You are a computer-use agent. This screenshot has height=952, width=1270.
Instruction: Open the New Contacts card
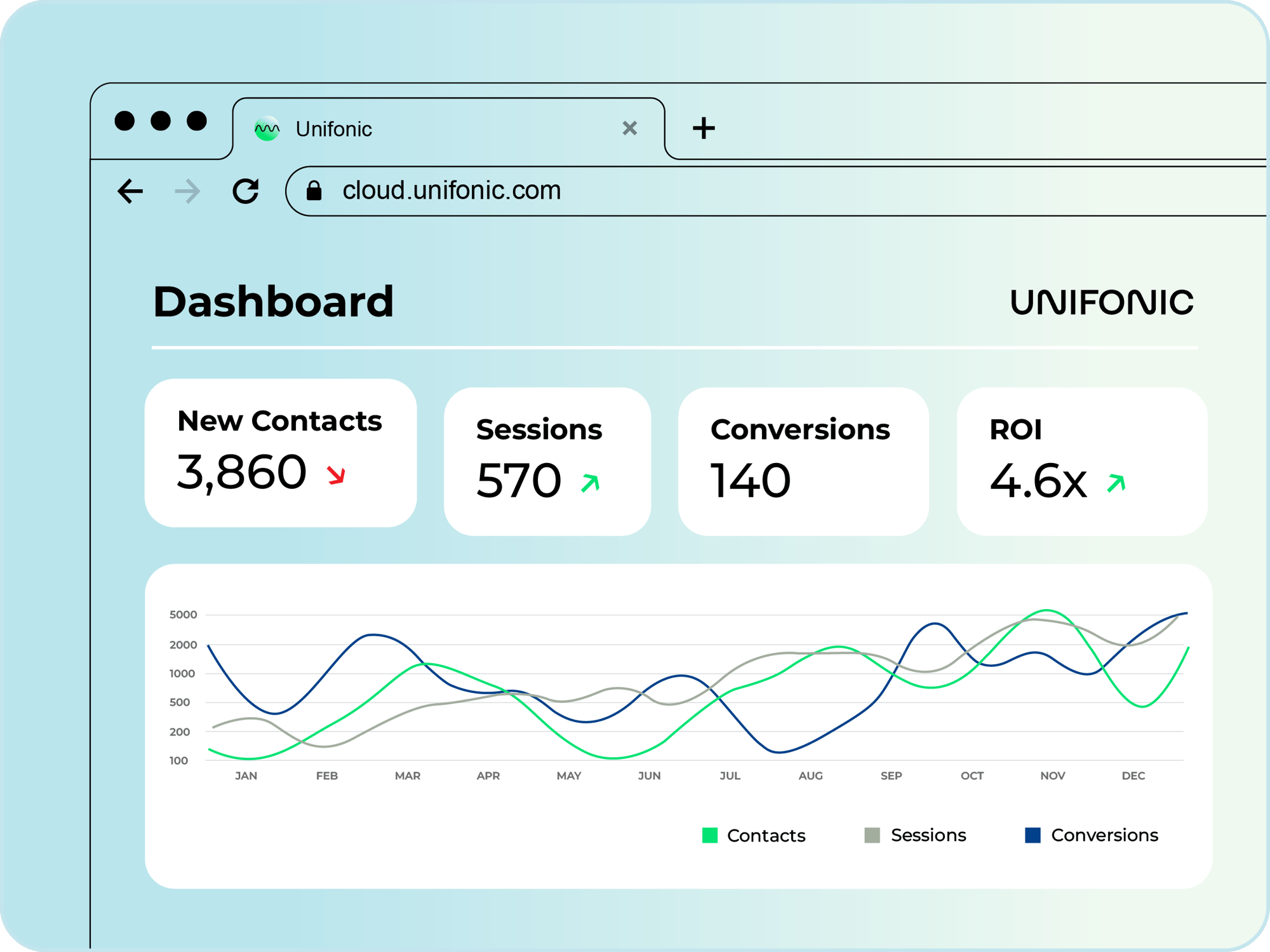coord(281,453)
